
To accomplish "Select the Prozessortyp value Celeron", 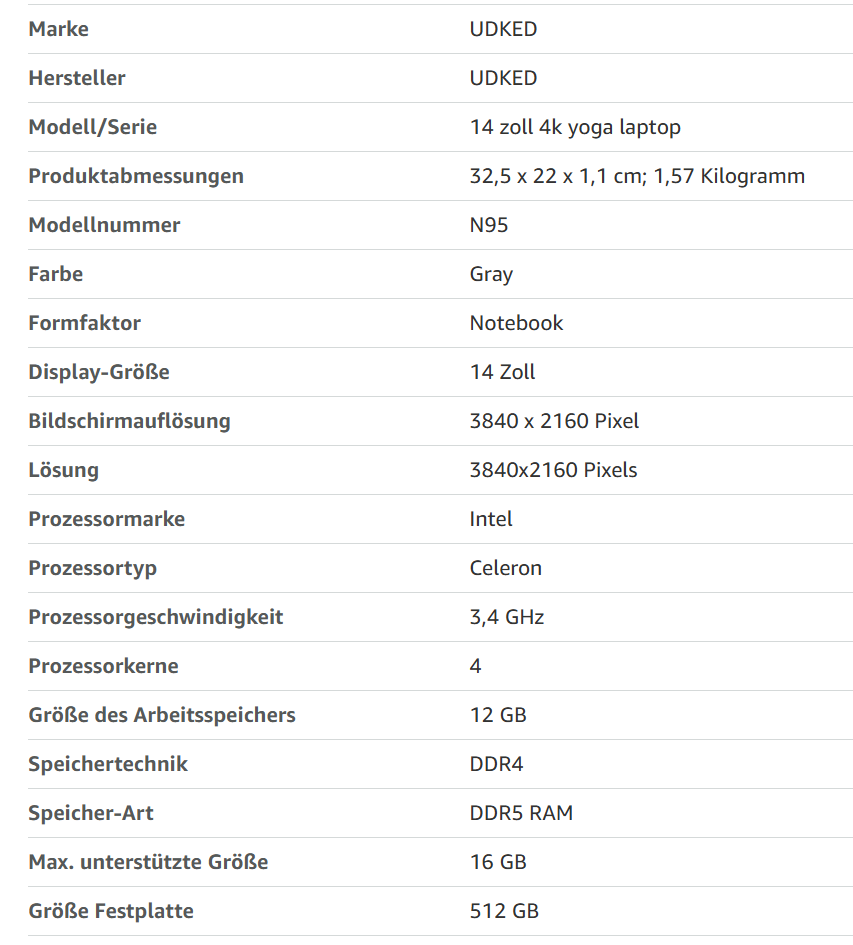I will (x=506, y=568).
